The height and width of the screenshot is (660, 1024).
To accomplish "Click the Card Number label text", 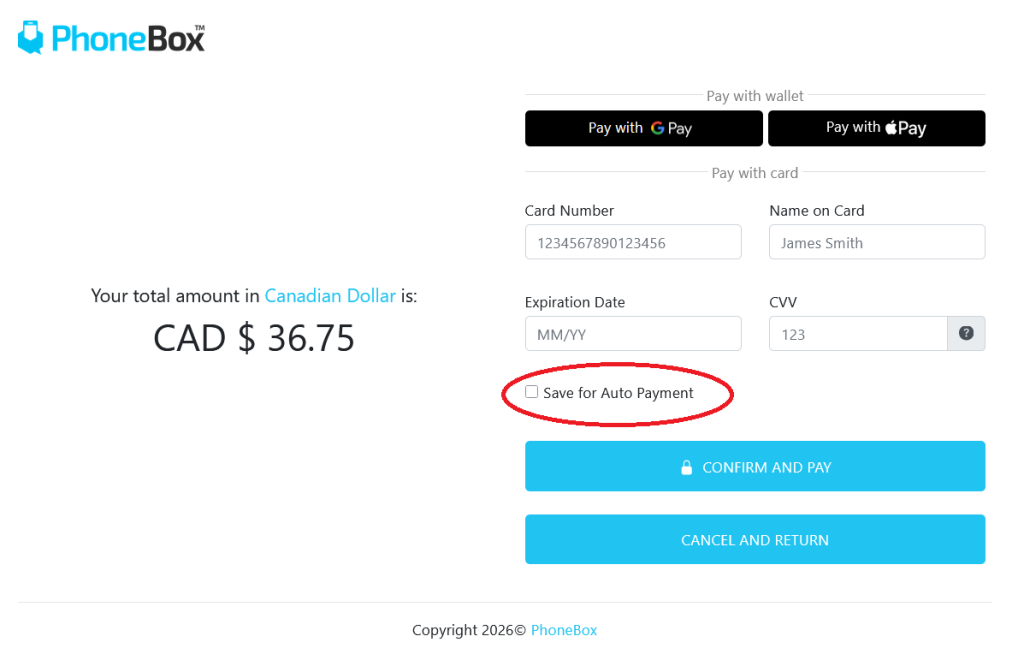I will pyautogui.click(x=569, y=211).
